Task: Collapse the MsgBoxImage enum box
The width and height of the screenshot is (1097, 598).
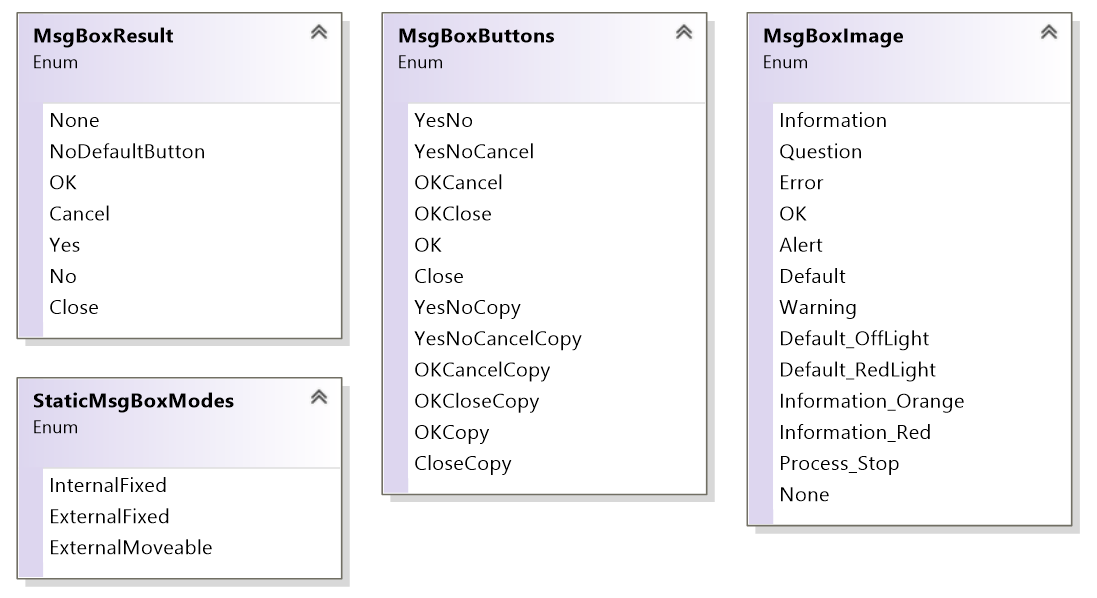Action: point(1049,32)
